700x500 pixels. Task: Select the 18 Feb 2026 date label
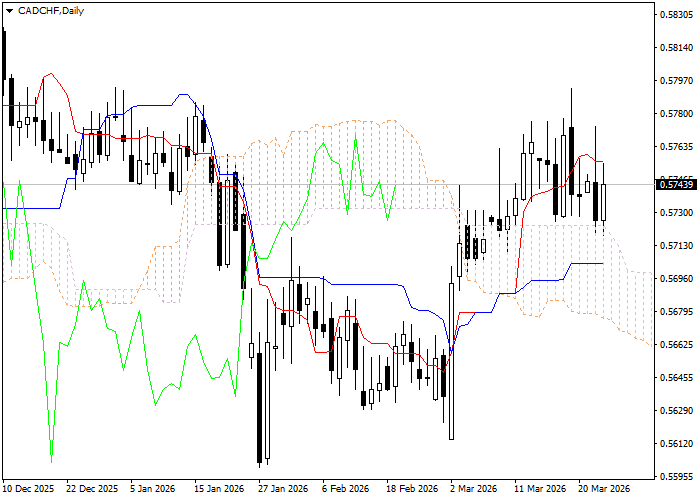coord(410,489)
